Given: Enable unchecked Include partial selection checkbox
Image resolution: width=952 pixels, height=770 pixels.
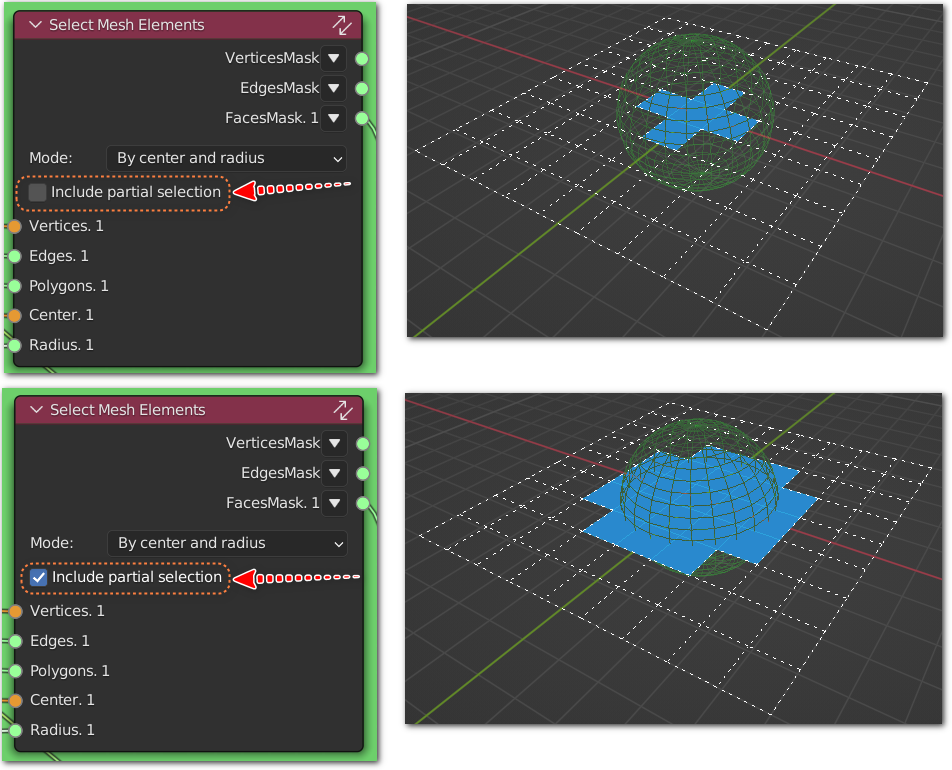Looking at the screenshot, I should pos(38,192).
